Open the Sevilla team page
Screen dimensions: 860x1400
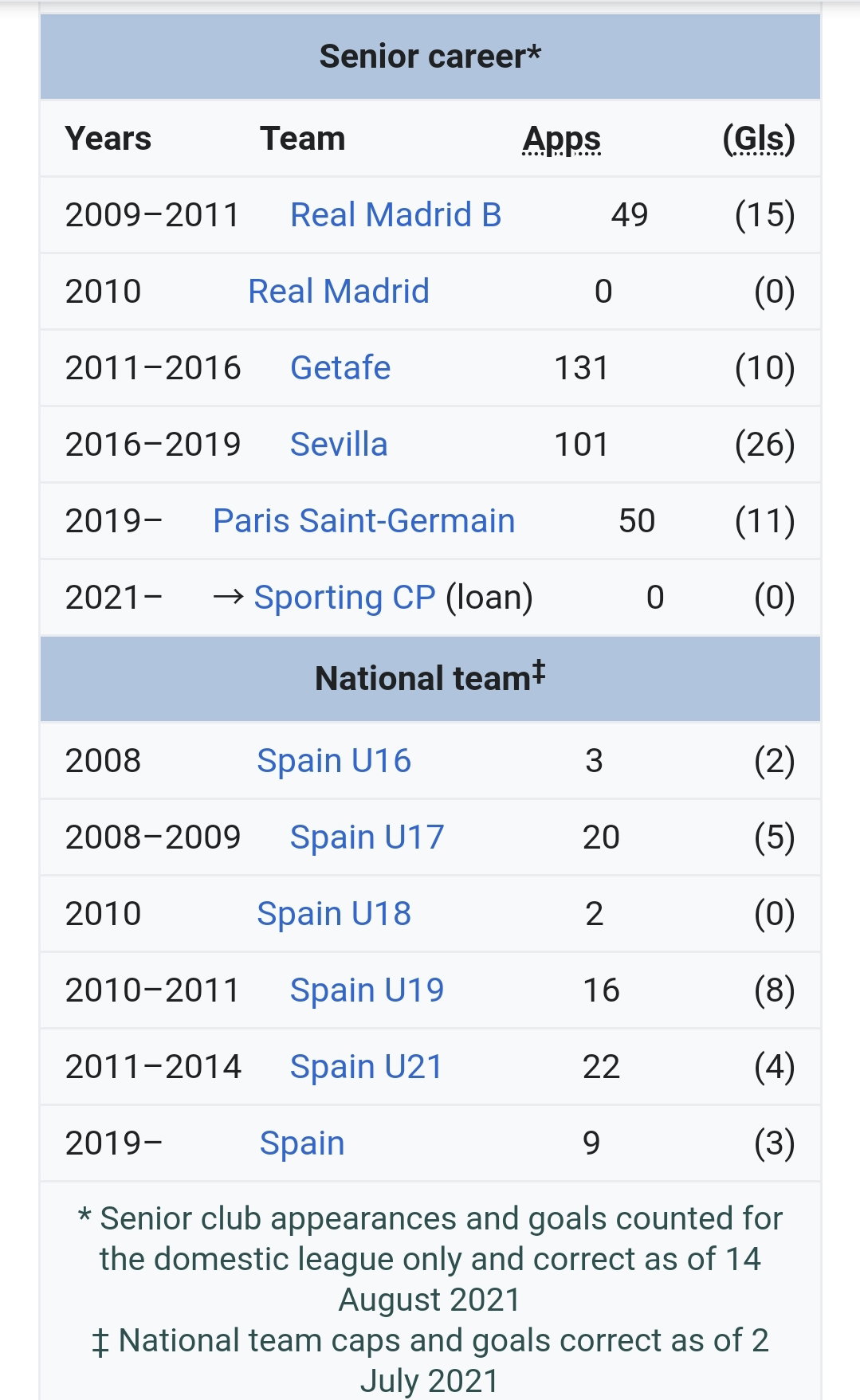coord(339,445)
